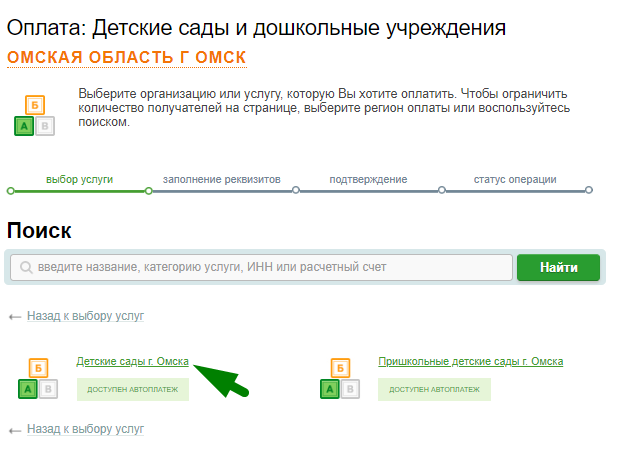The width and height of the screenshot is (617, 459).
Task: Open the статус операции step
Action: click(x=515, y=180)
